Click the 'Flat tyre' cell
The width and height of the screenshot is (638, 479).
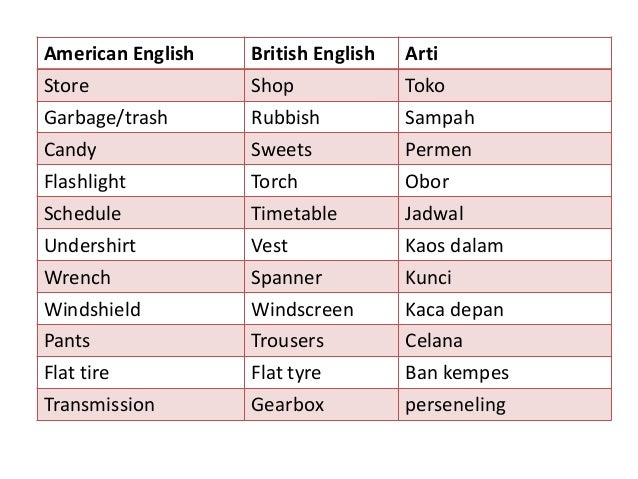click(x=285, y=373)
